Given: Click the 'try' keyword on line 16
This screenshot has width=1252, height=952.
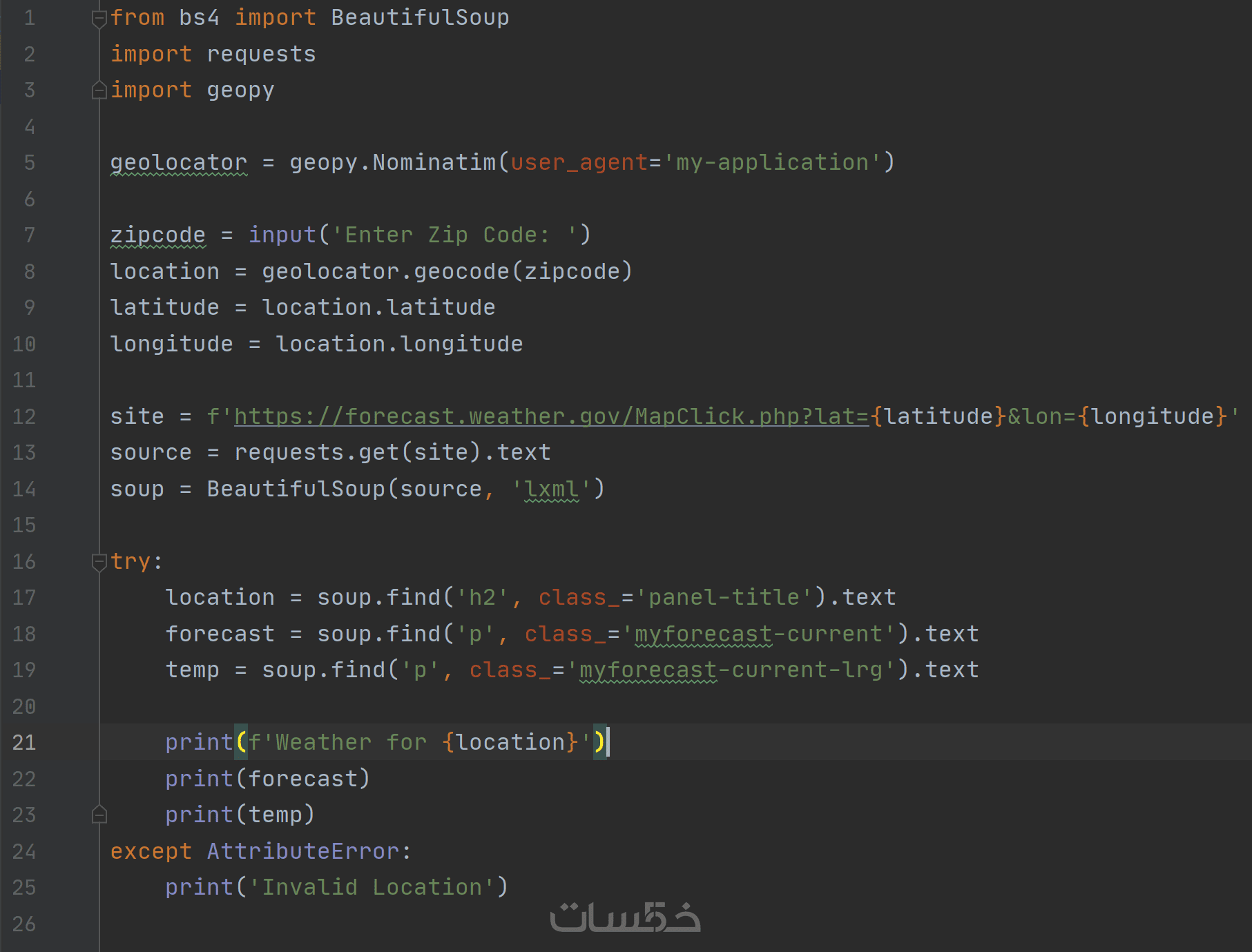Looking at the screenshot, I should (131, 561).
